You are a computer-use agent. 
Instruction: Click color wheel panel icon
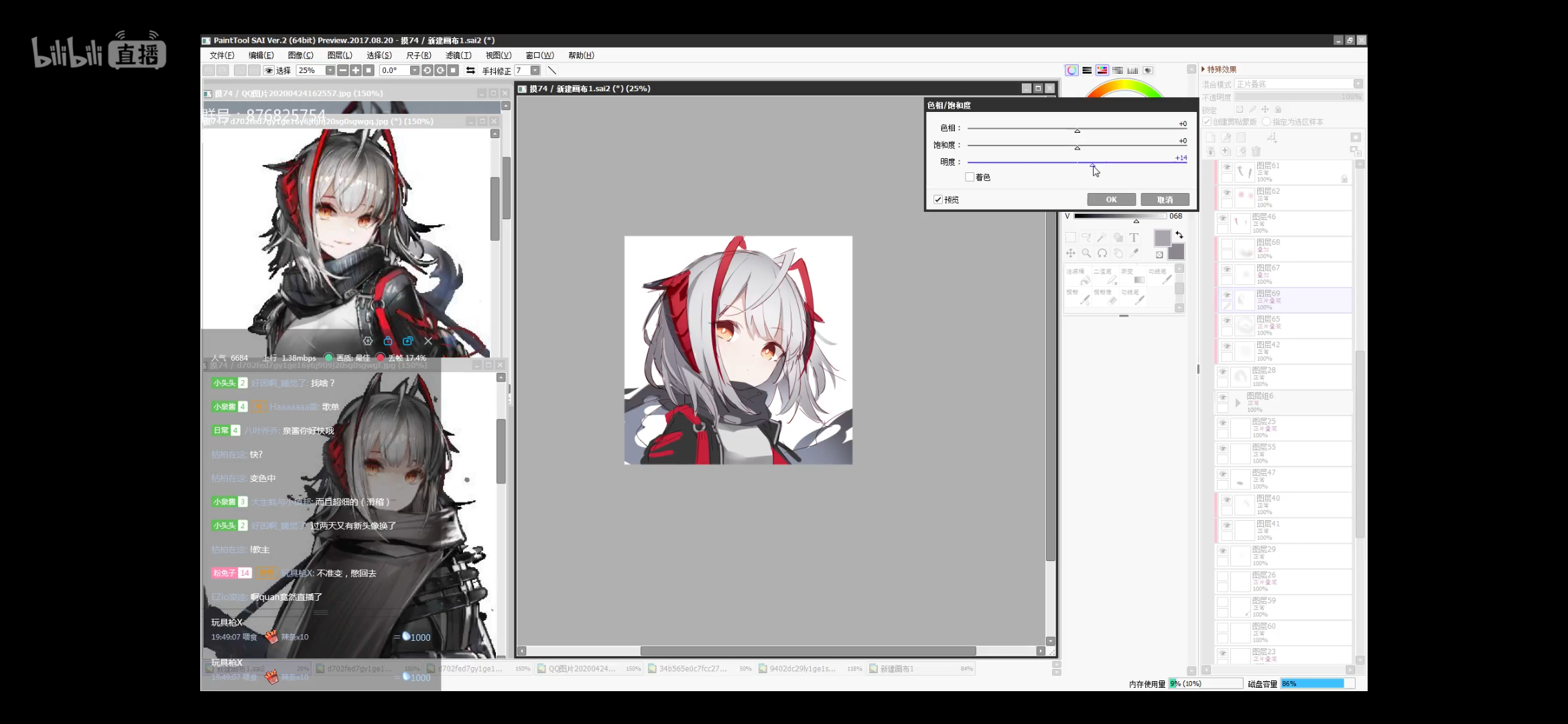[x=1071, y=70]
